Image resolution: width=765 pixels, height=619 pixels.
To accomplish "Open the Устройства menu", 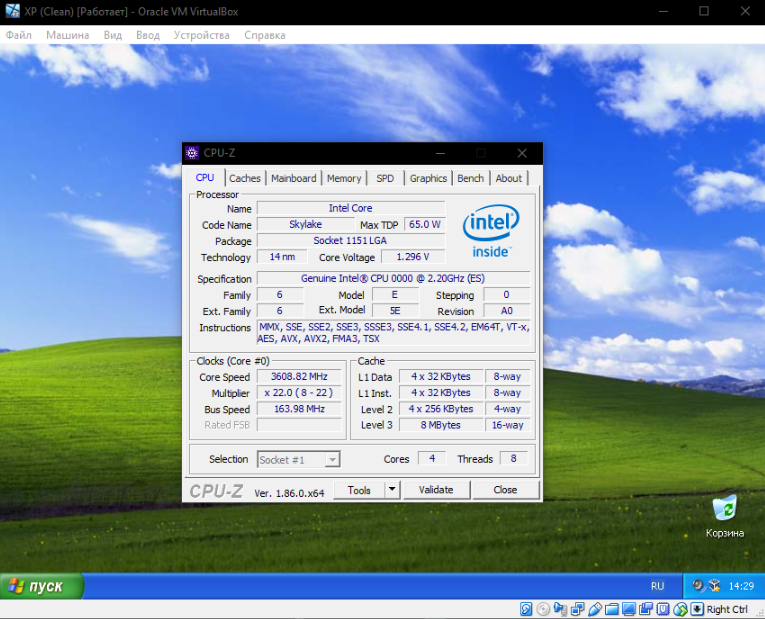I will pos(201,35).
